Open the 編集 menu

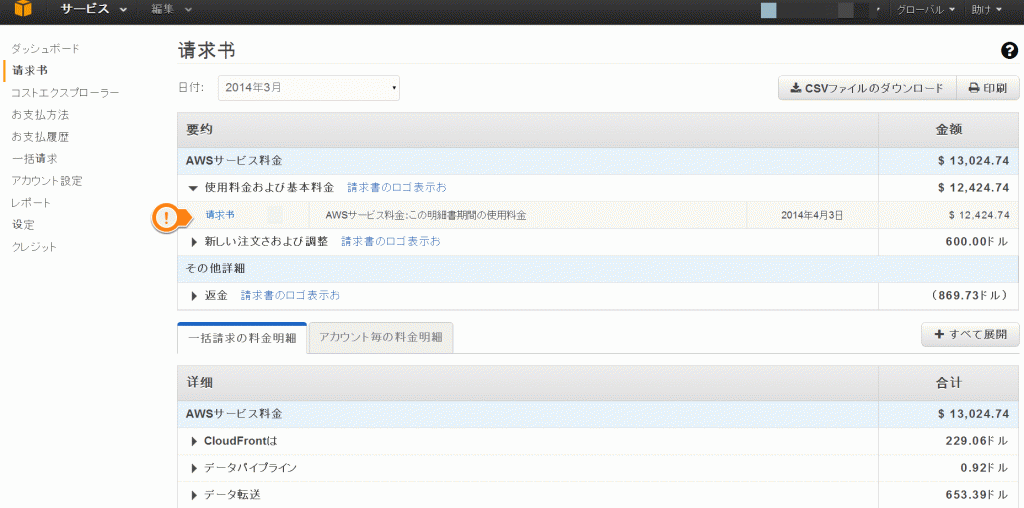point(171,10)
